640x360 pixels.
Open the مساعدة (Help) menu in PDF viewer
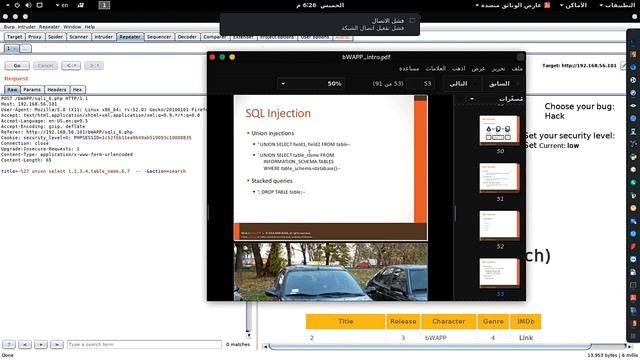pos(409,69)
